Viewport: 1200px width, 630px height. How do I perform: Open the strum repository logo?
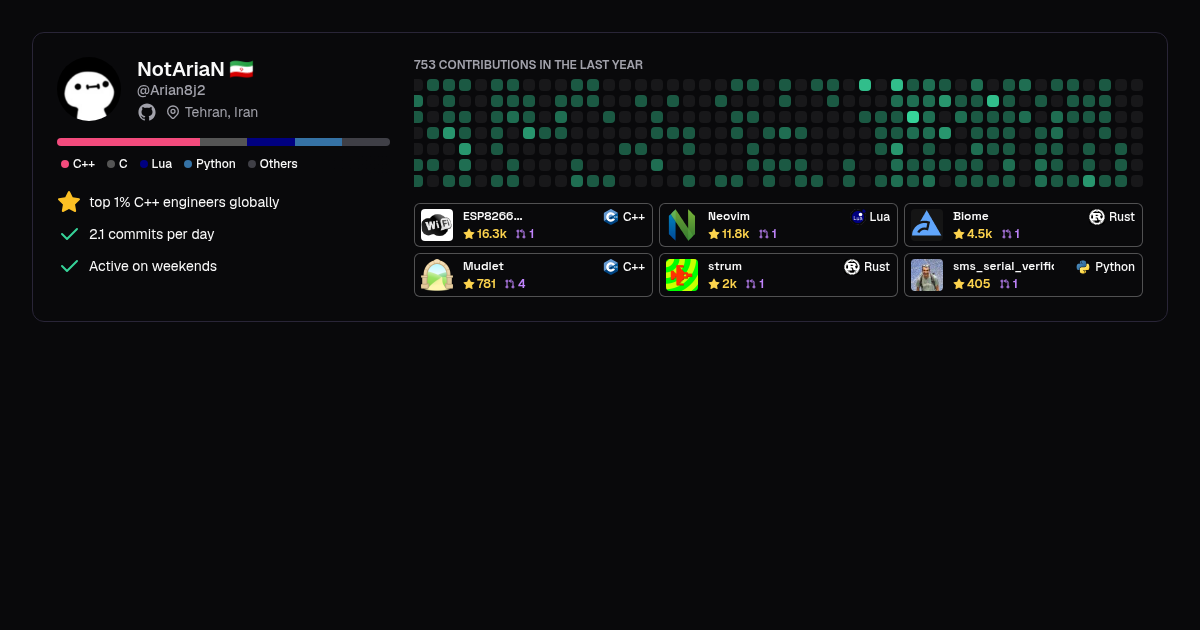click(682, 275)
